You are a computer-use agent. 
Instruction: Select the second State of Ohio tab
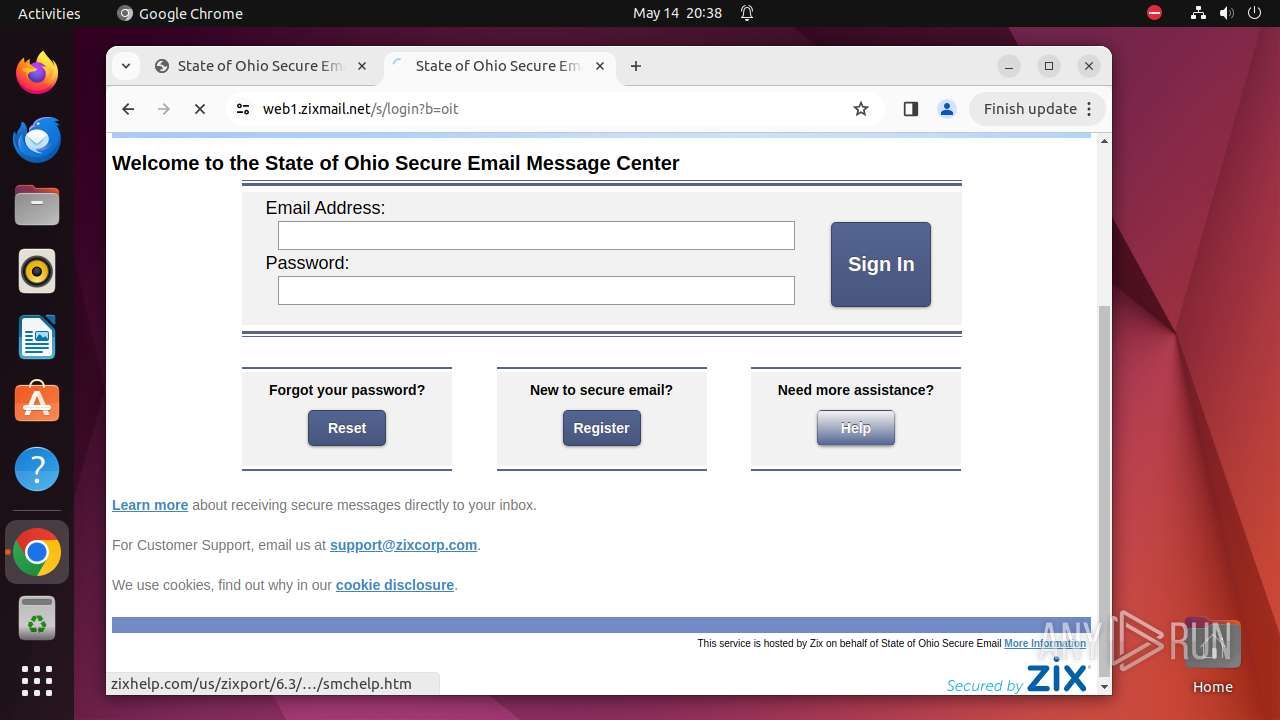500,66
